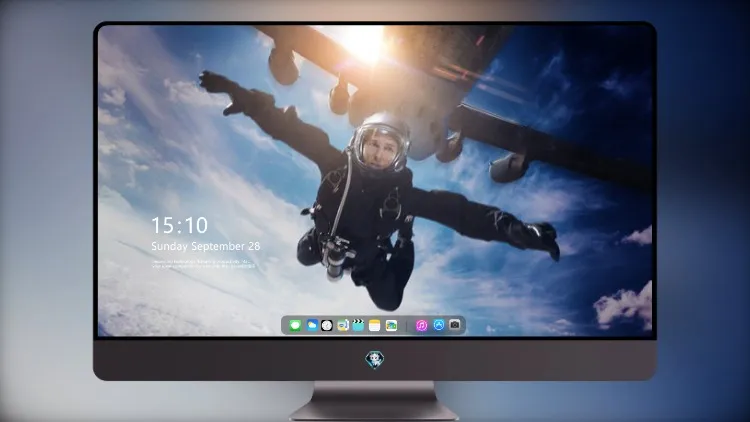Open the Maps app in dock
Screen dimensions: 750x422
tap(342, 325)
